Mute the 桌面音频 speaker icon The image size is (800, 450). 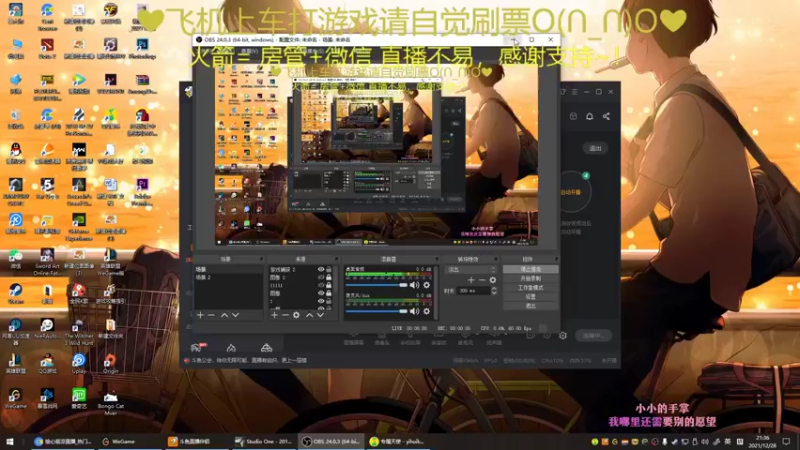[x=414, y=285]
